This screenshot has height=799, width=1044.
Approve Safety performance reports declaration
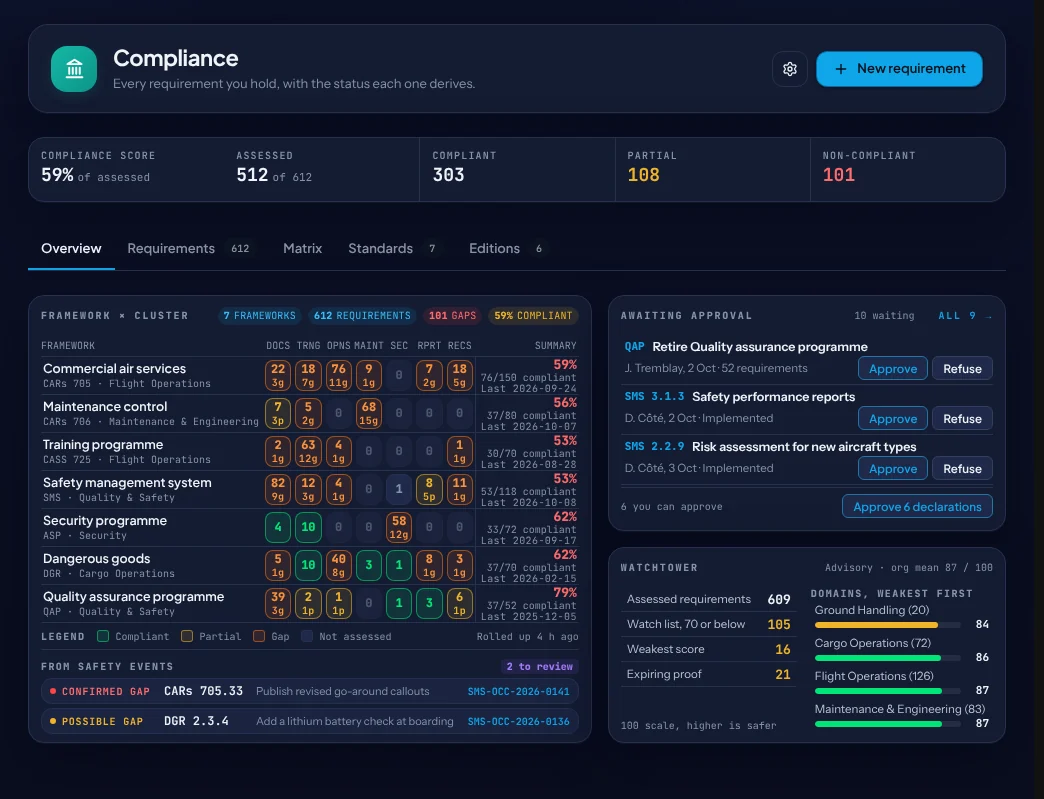[x=892, y=418]
